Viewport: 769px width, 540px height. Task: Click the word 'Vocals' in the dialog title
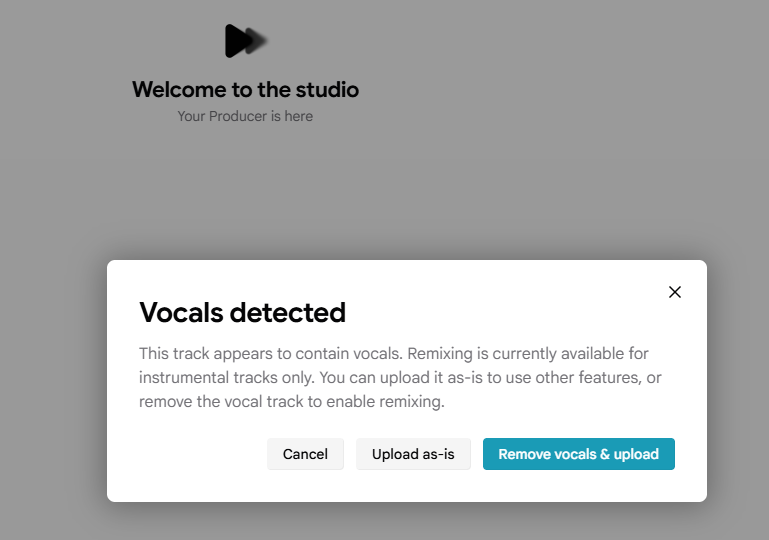point(181,312)
